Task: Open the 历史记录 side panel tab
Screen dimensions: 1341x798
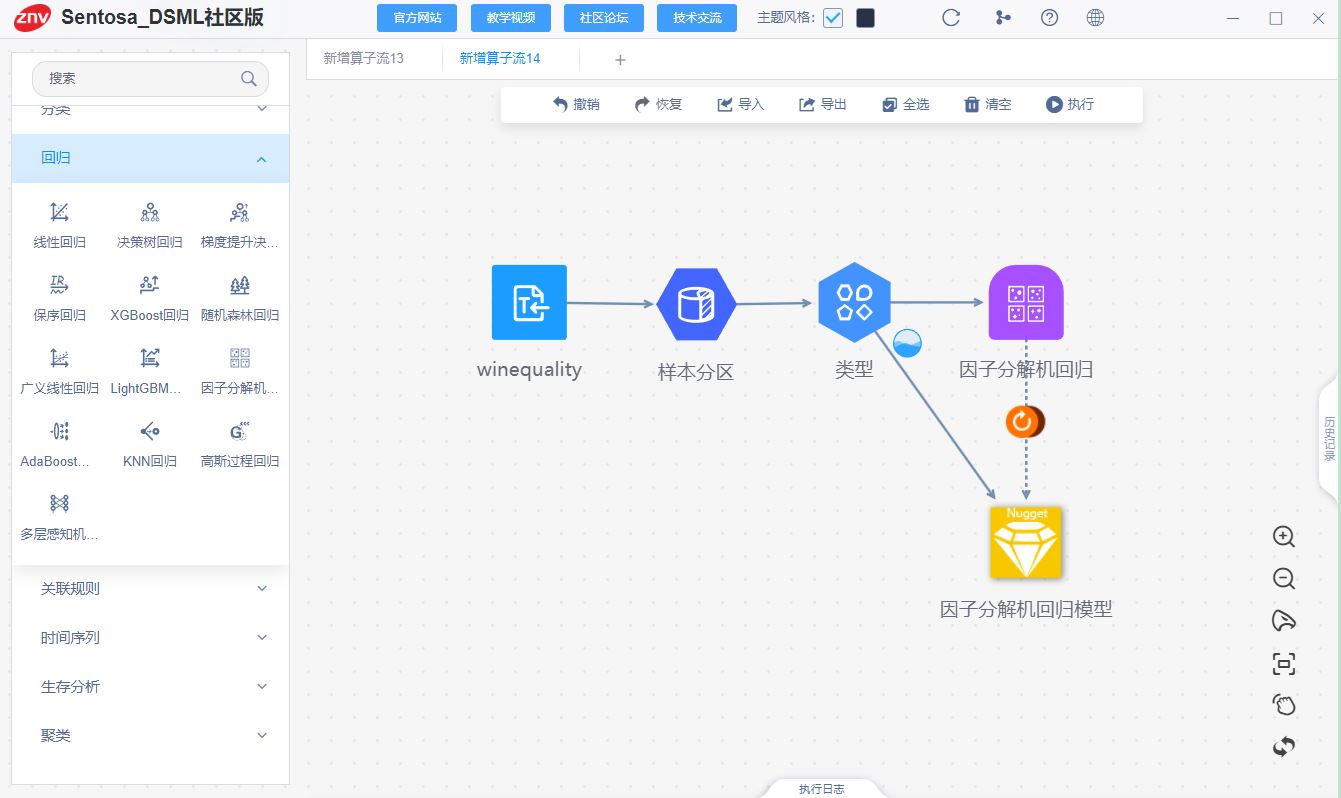Action: pos(1329,439)
